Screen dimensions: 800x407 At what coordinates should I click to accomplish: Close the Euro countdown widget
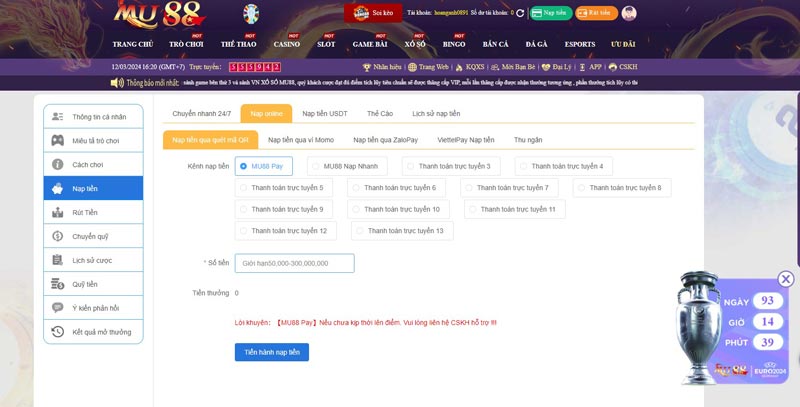tap(786, 279)
